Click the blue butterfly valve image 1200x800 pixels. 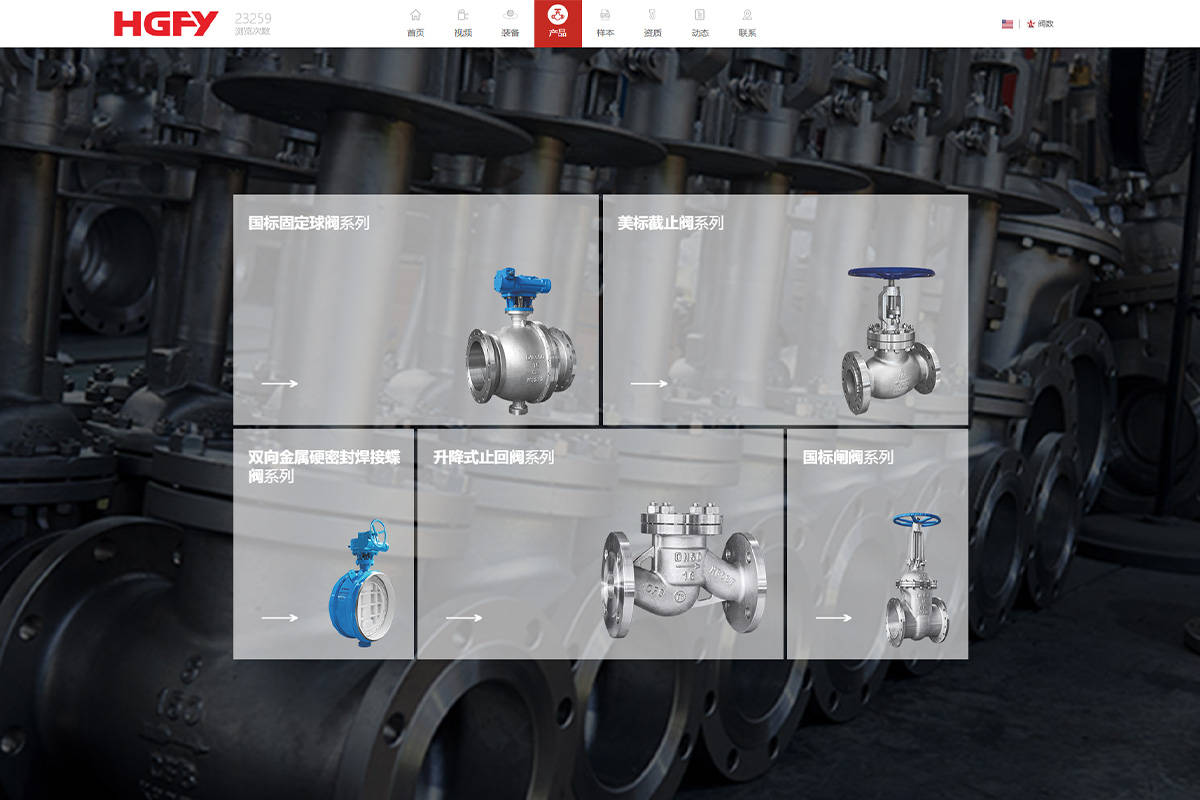(x=362, y=584)
